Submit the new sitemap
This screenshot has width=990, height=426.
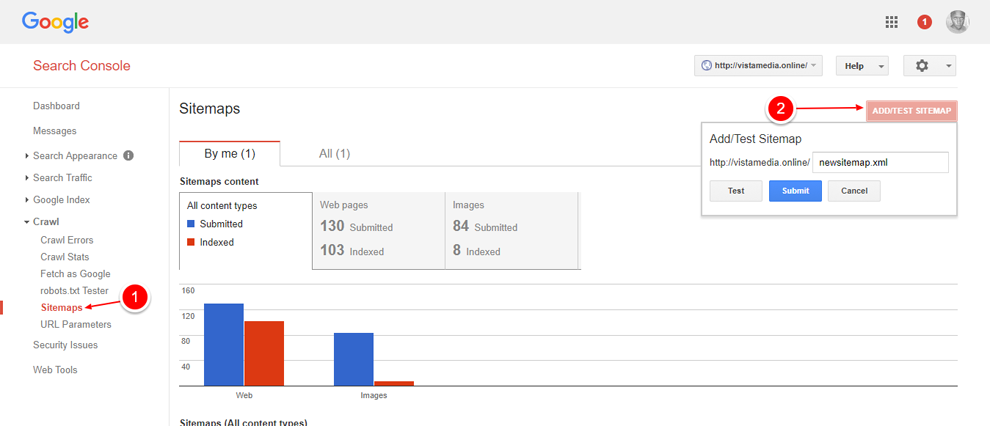[795, 191]
